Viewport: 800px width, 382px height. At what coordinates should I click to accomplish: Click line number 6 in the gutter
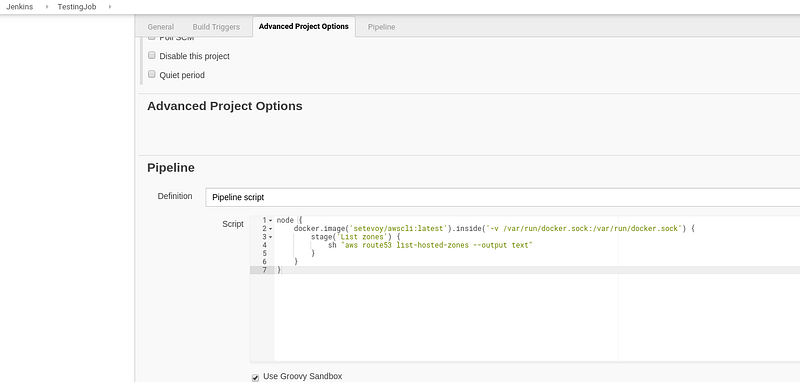264,262
